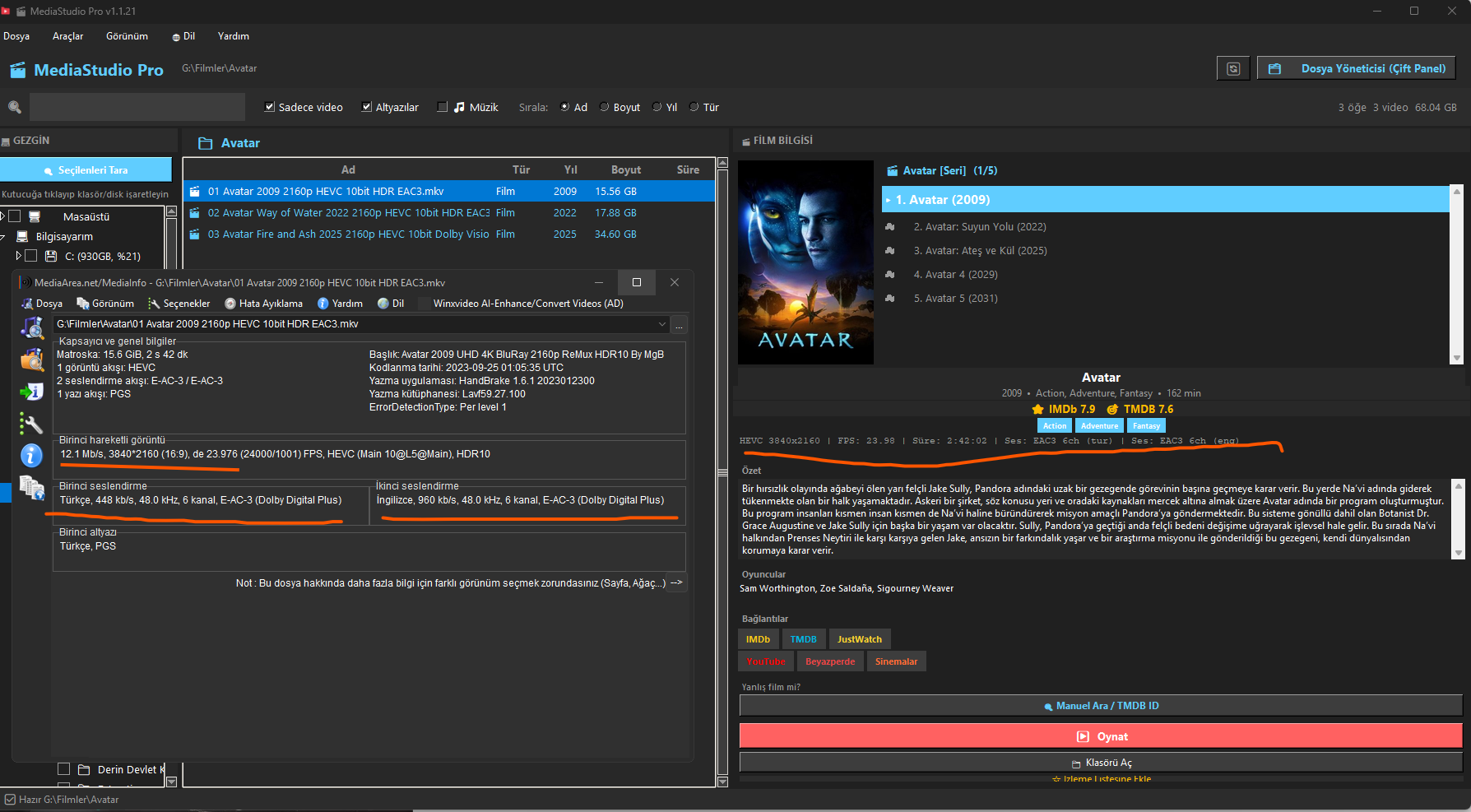Image resolution: width=1471 pixels, height=812 pixels.
Task: Open preferences wrench icon in MediaInfo sidebar
Action: click(31, 424)
